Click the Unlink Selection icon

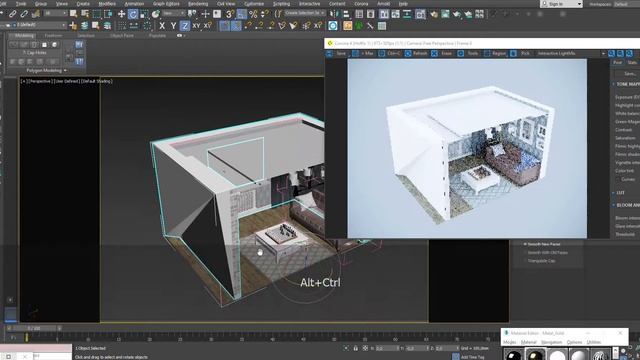[24, 14]
